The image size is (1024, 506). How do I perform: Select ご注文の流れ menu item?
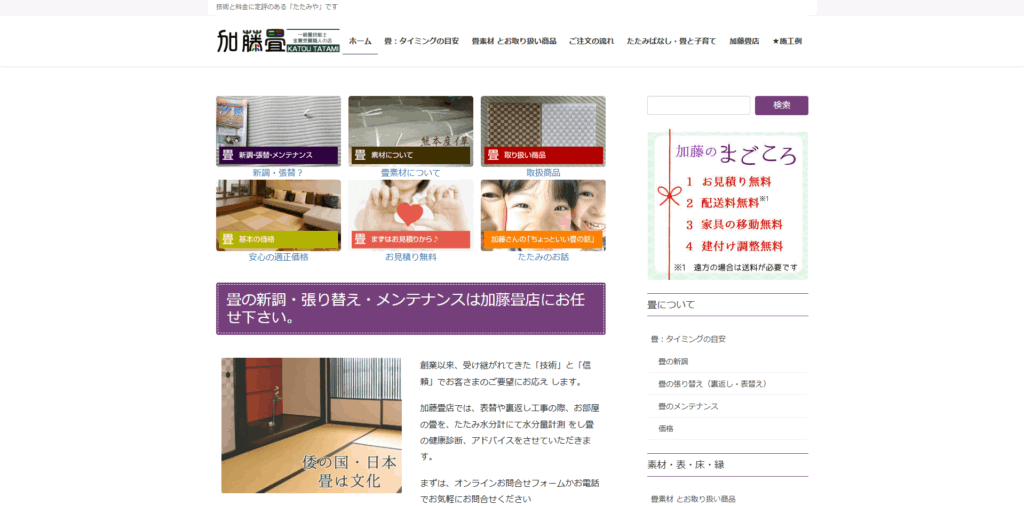[591, 41]
